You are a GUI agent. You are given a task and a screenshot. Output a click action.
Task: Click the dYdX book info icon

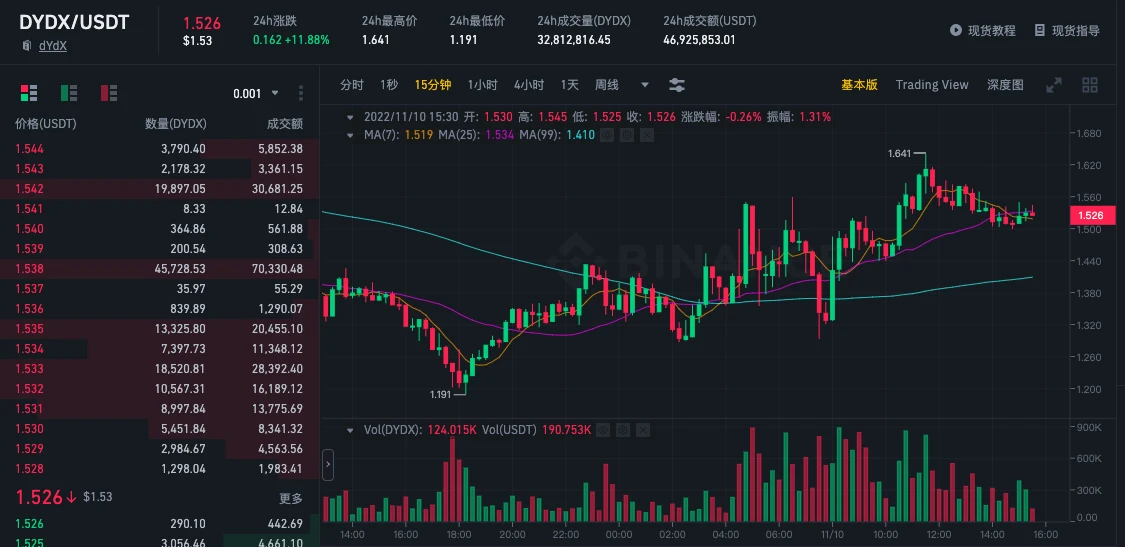27,46
